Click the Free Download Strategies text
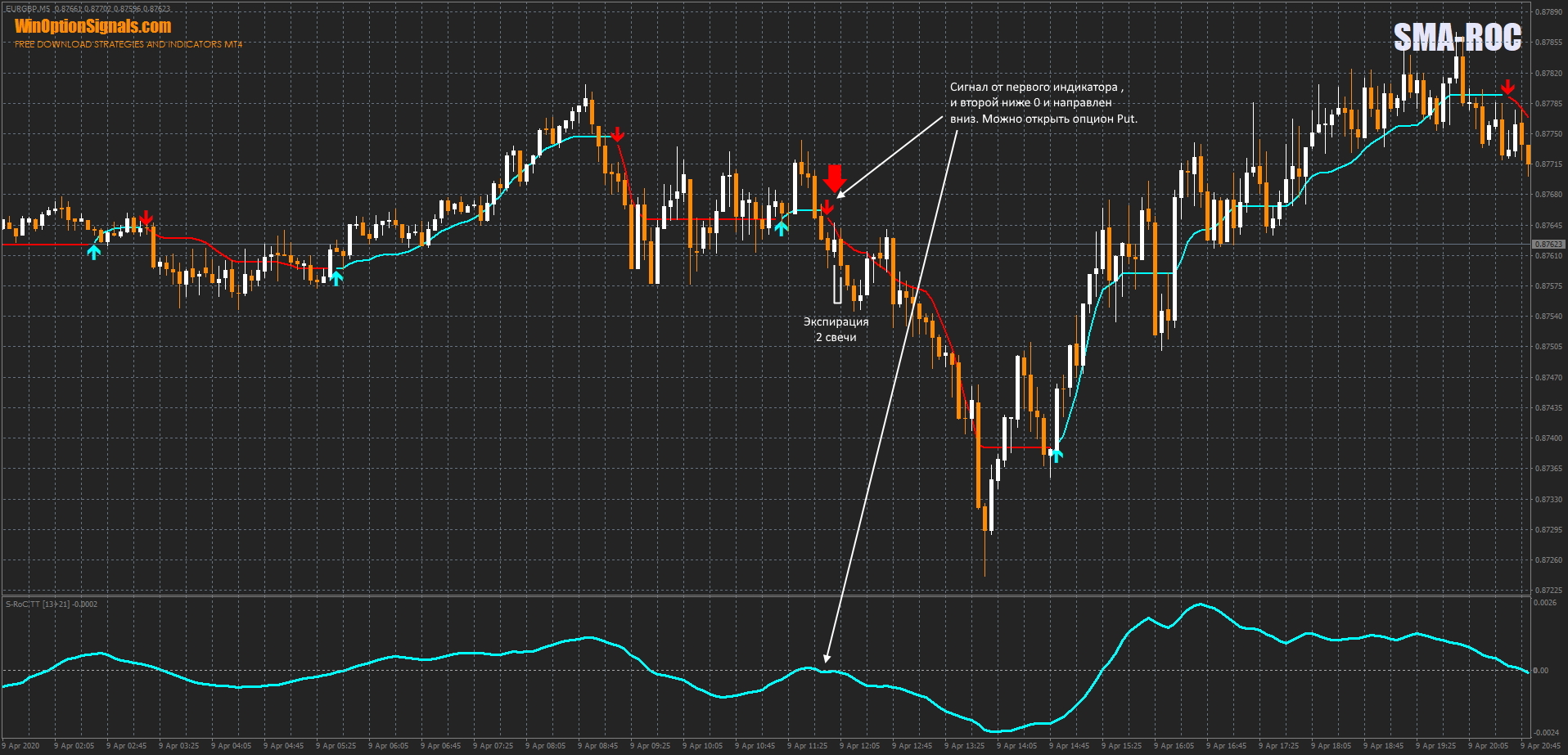 click(128, 44)
